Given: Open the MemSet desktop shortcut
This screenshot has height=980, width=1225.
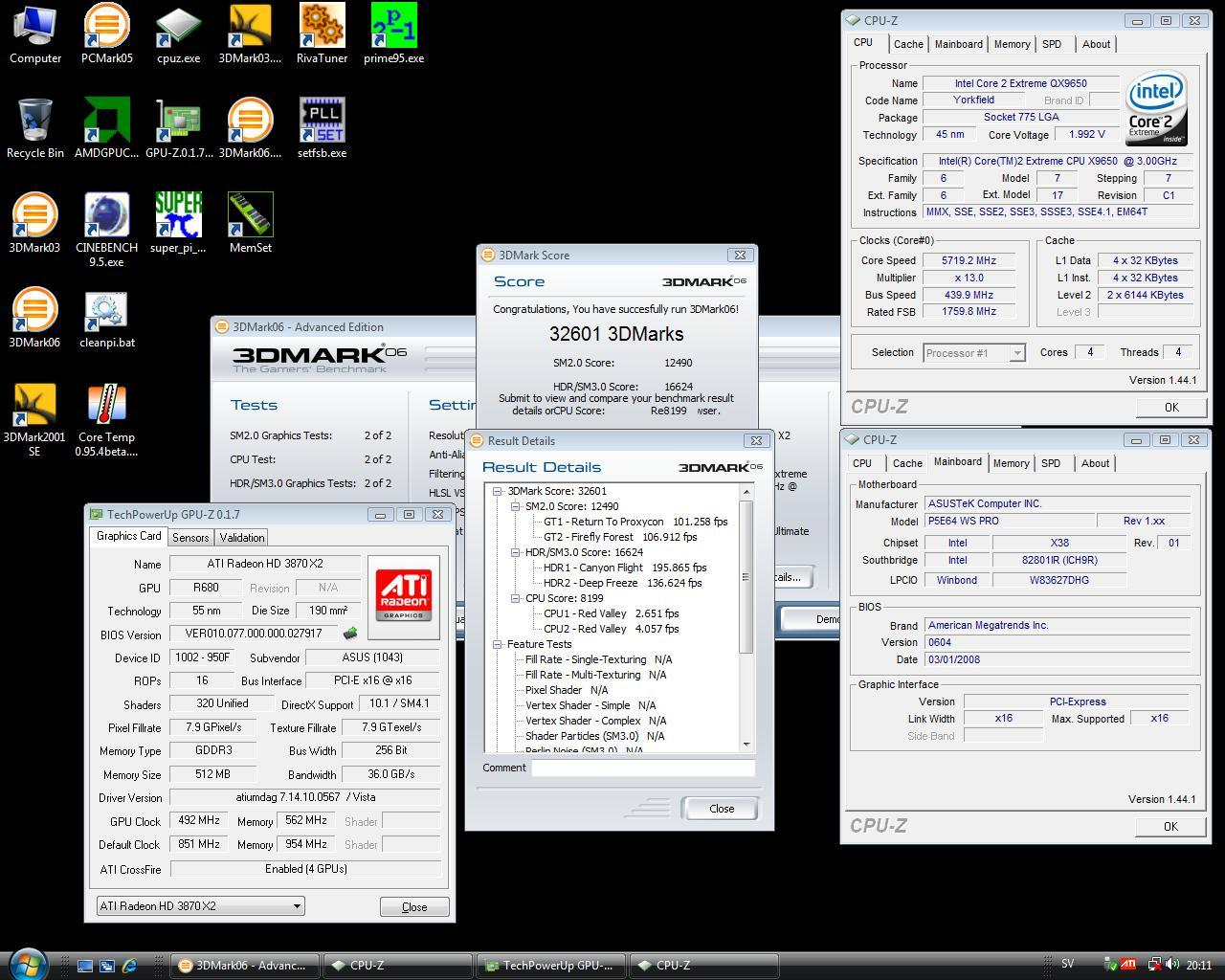Looking at the screenshot, I should click(x=250, y=223).
